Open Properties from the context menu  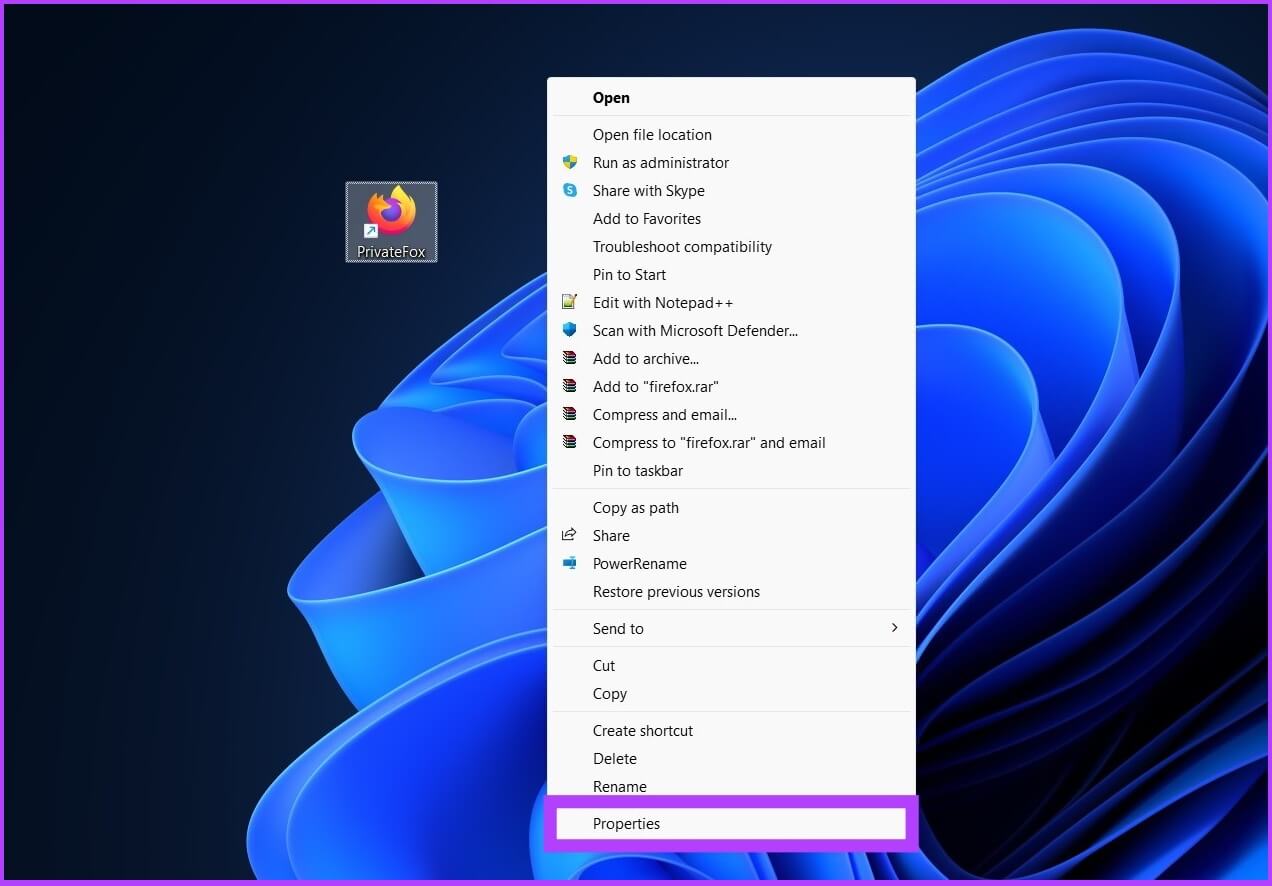point(731,823)
